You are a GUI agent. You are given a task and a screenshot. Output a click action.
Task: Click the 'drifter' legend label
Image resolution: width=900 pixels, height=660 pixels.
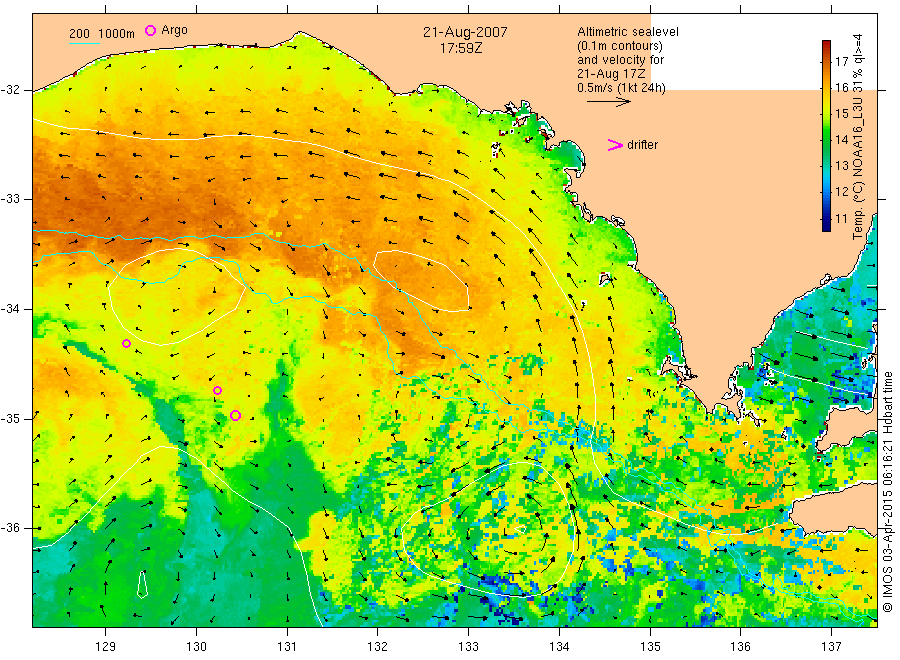tap(642, 145)
